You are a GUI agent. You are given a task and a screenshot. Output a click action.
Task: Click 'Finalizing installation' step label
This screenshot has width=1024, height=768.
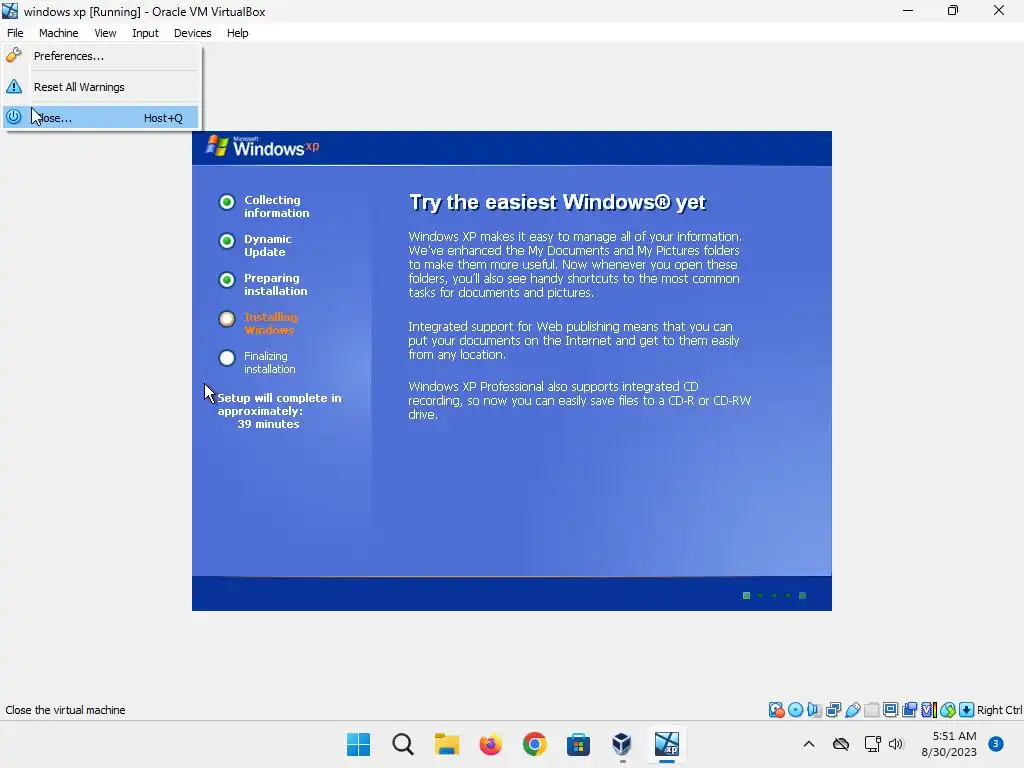coord(270,362)
